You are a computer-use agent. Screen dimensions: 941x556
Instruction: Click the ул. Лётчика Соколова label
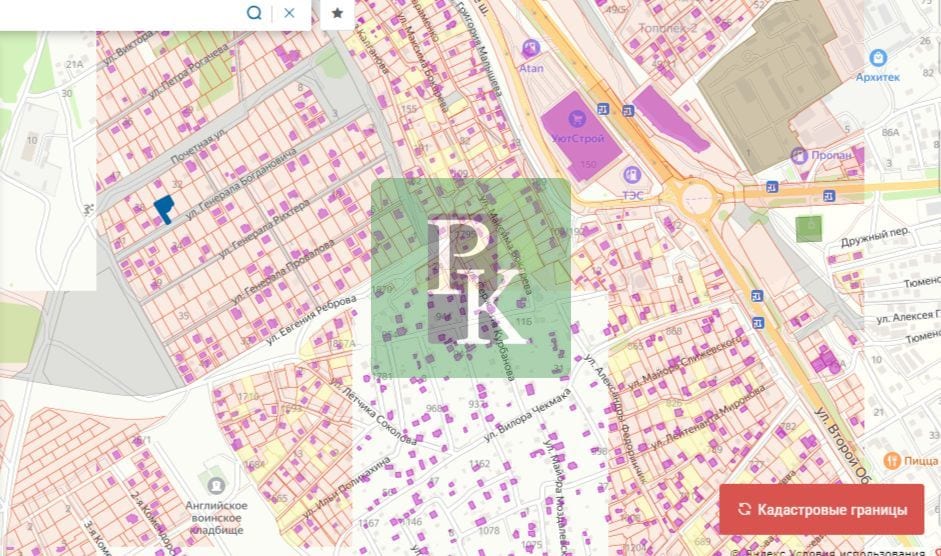tap(373, 412)
